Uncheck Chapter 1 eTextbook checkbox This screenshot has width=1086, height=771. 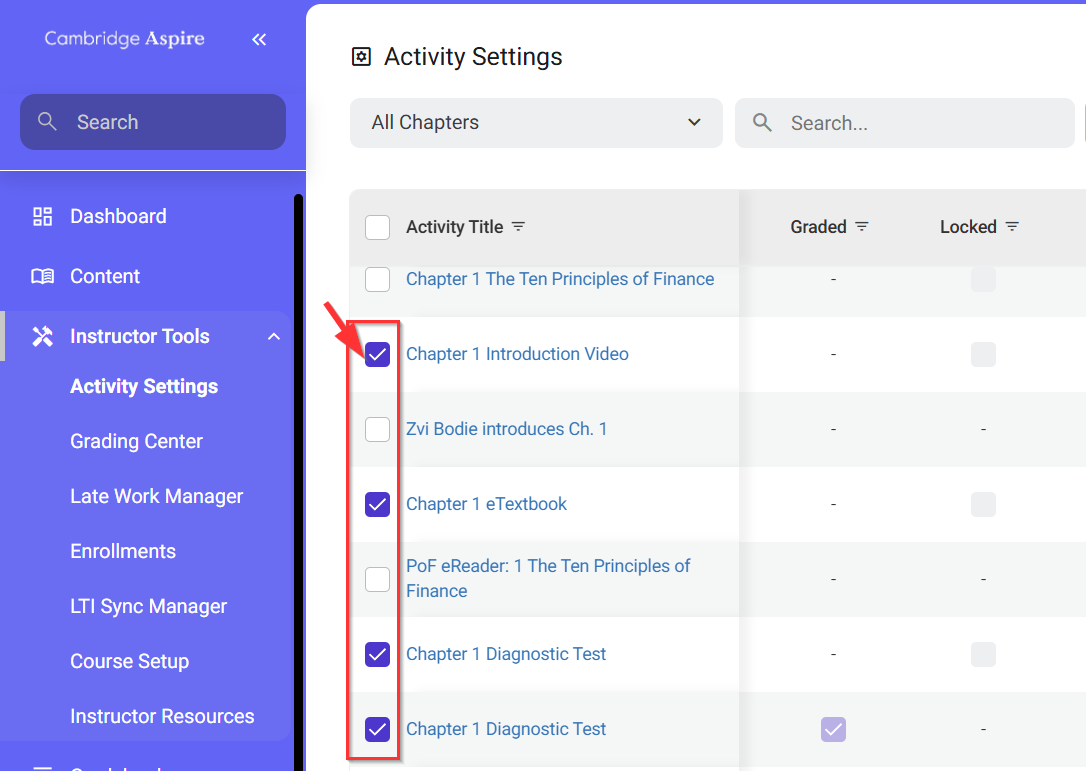pos(377,504)
